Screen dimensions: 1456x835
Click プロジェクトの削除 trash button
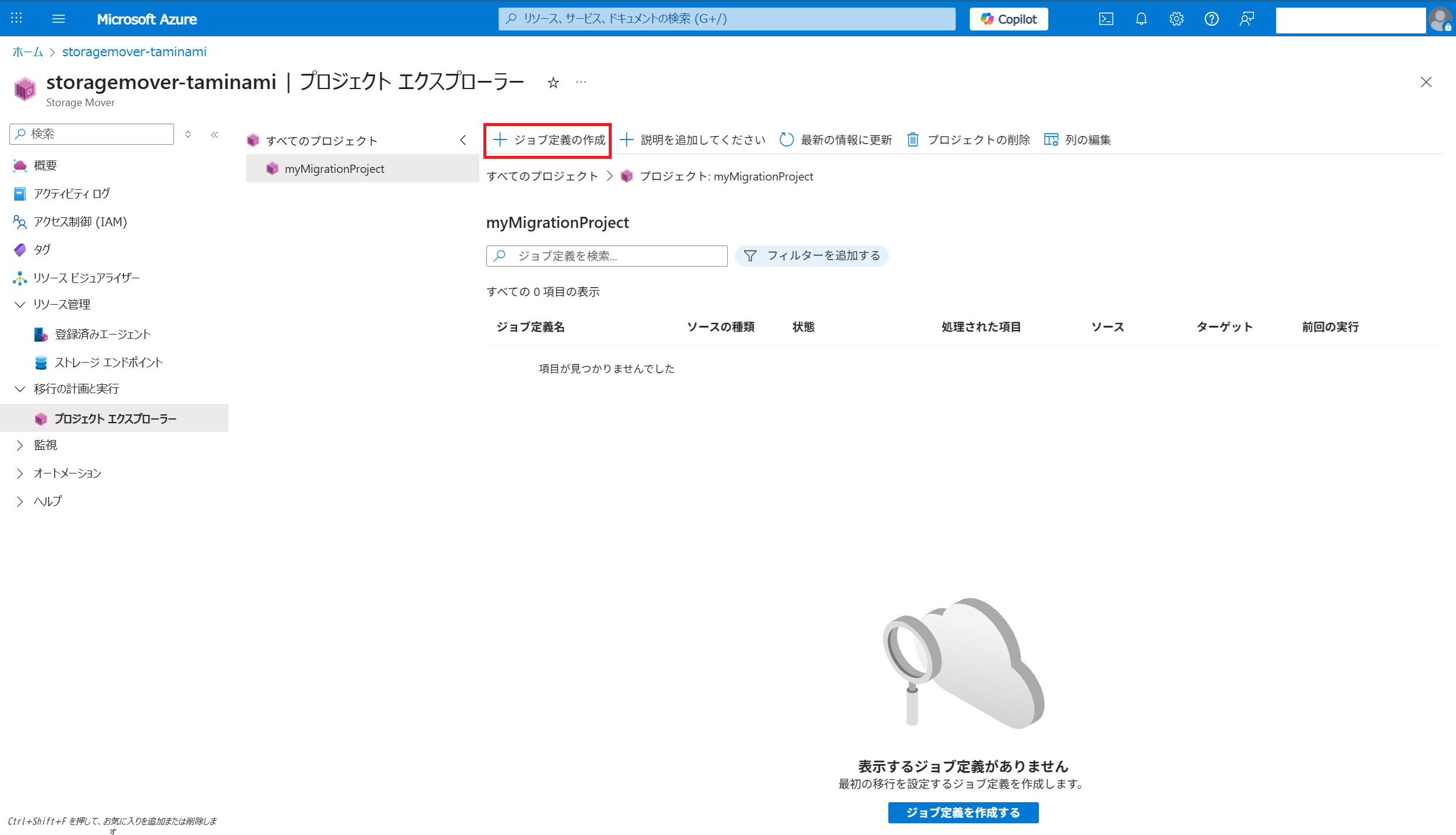(x=969, y=140)
